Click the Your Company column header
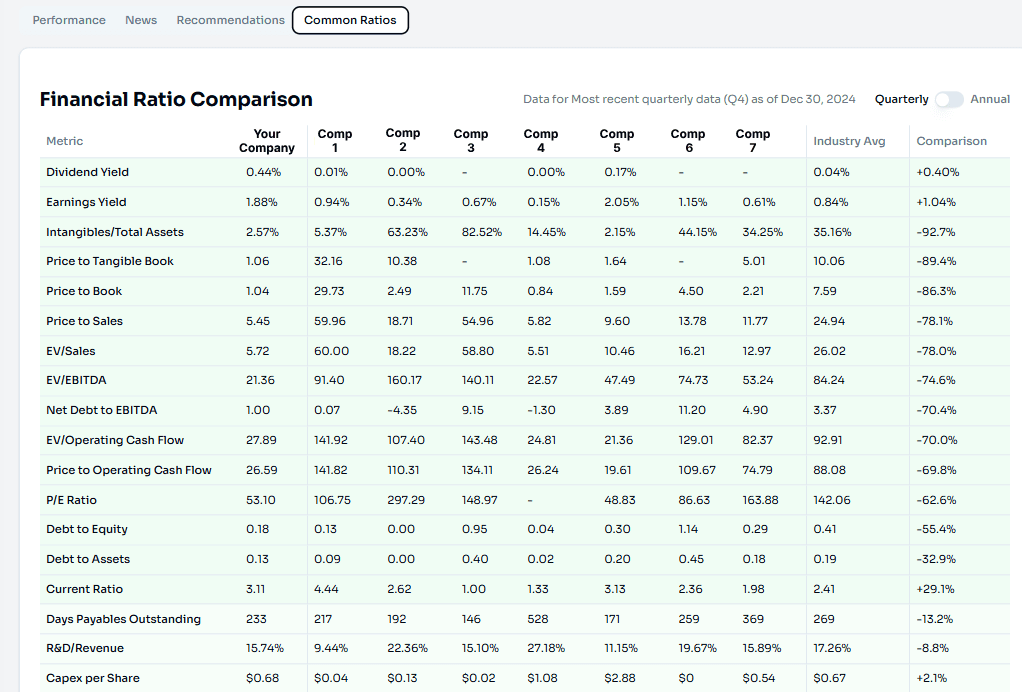This screenshot has width=1022, height=692. (x=267, y=141)
